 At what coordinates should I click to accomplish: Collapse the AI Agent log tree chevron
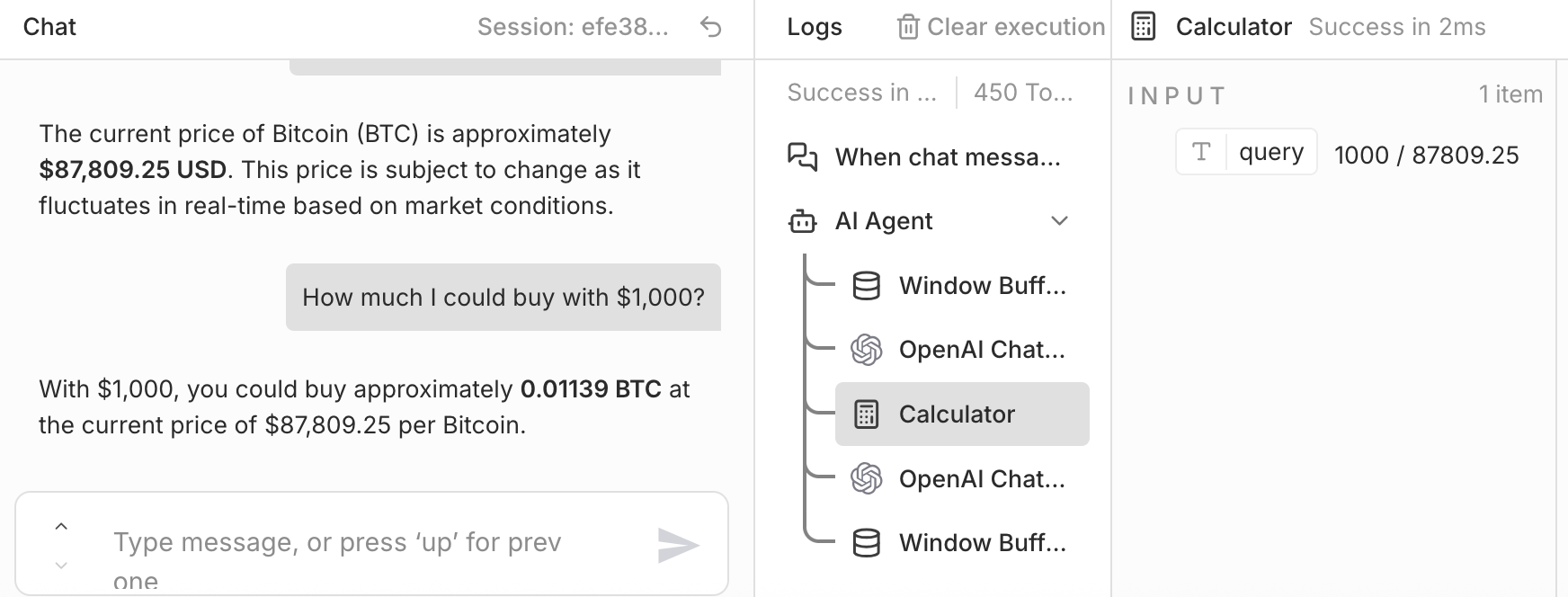point(1060,221)
